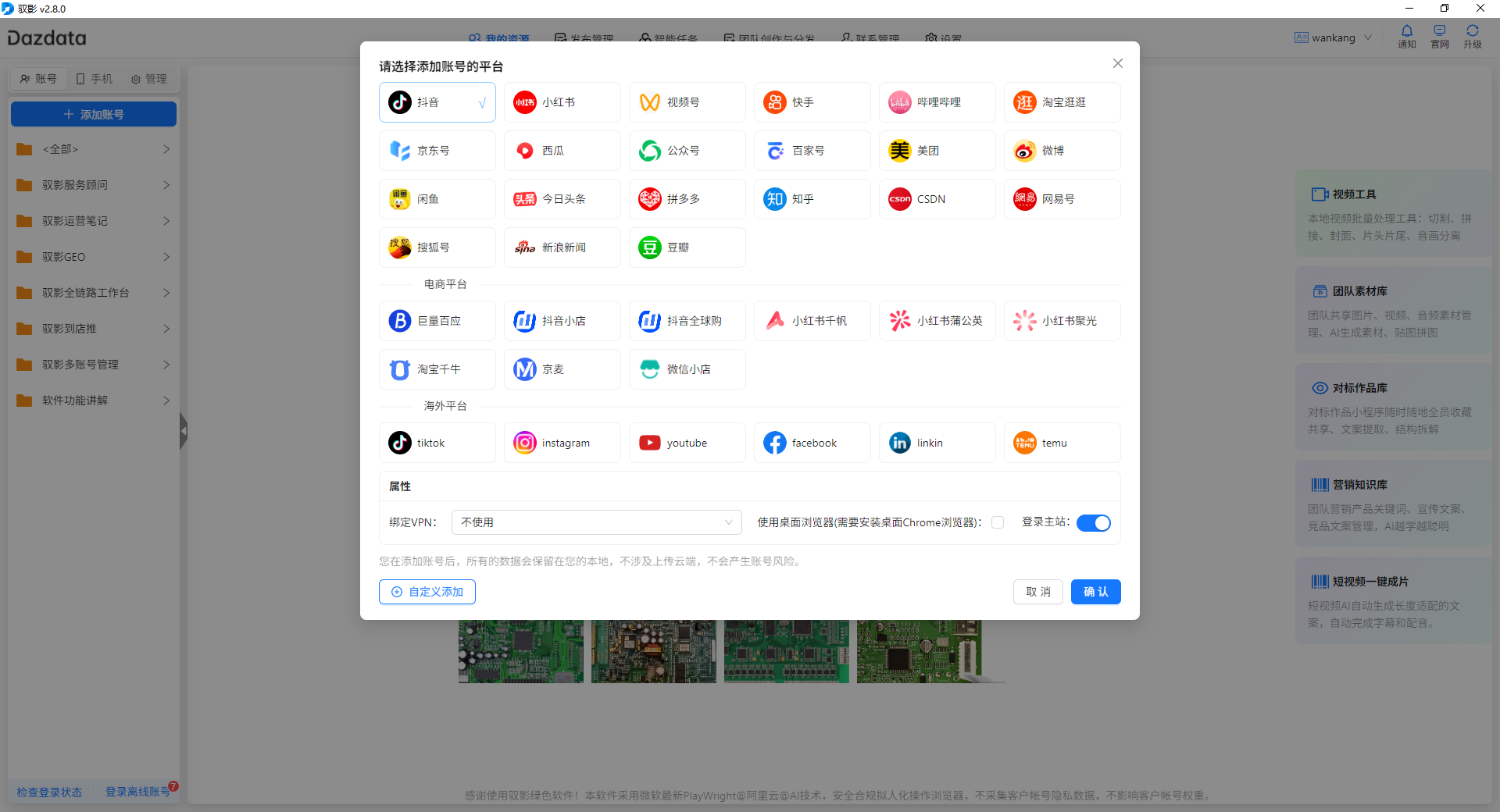Choose the youtube platform icon
Image resolution: width=1500 pixels, height=812 pixels.
pyautogui.click(x=650, y=443)
